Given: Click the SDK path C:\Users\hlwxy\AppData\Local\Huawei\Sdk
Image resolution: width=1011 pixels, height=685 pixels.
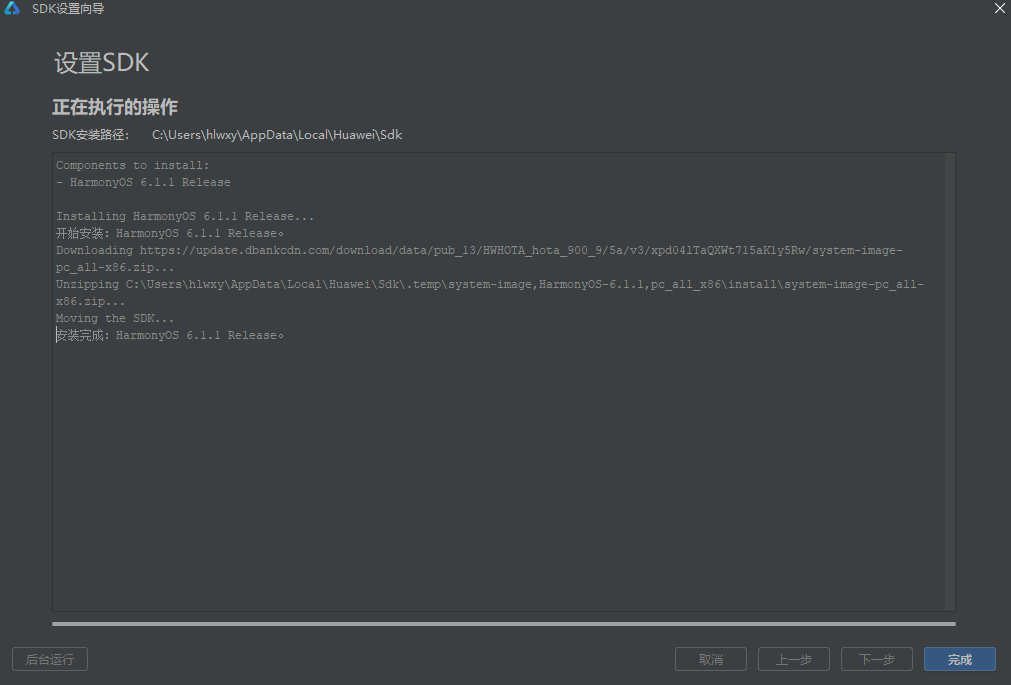Looking at the screenshot, I should 277,135.
